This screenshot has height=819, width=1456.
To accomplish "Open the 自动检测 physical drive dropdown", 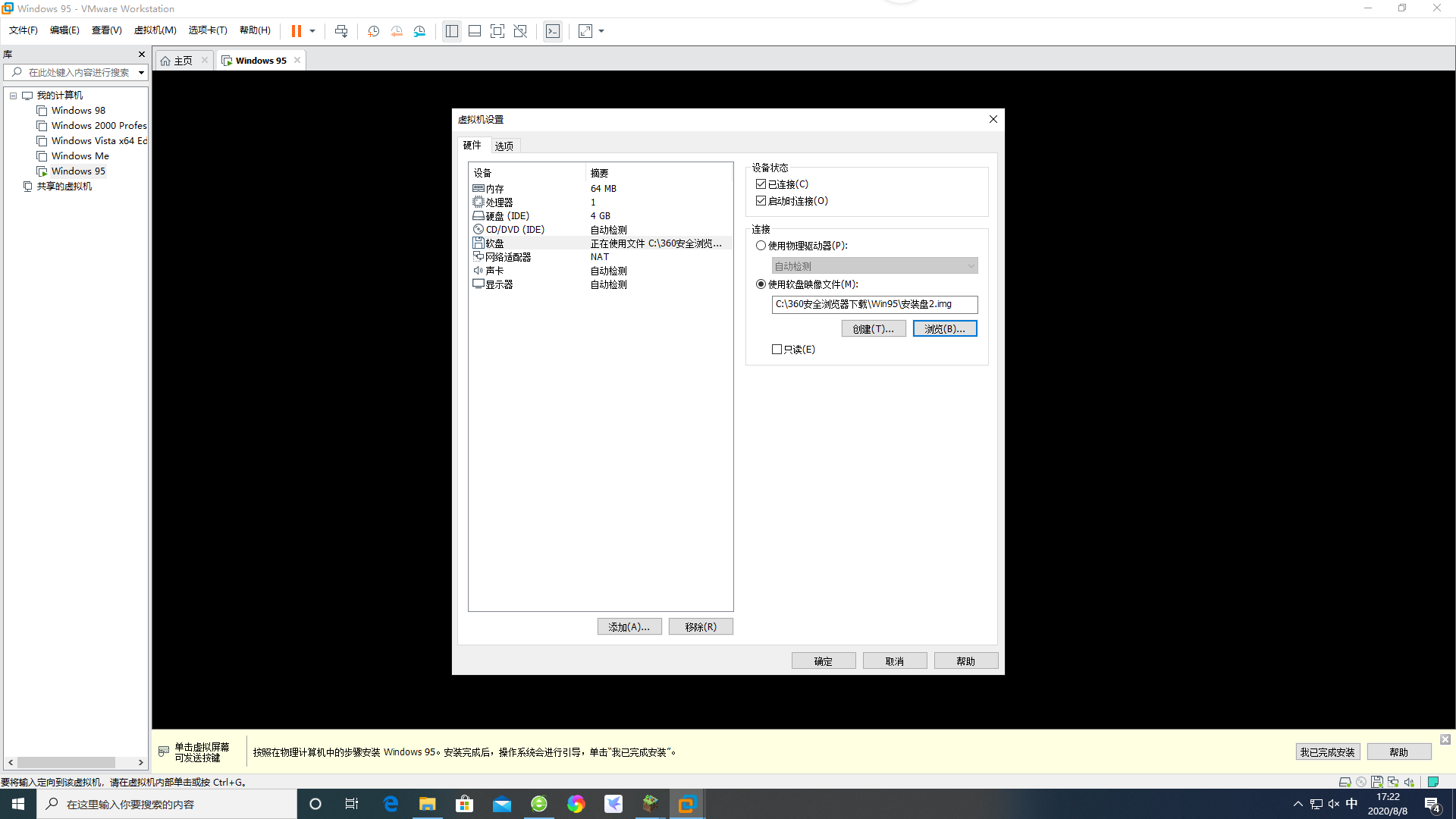I will coord(971,265).
